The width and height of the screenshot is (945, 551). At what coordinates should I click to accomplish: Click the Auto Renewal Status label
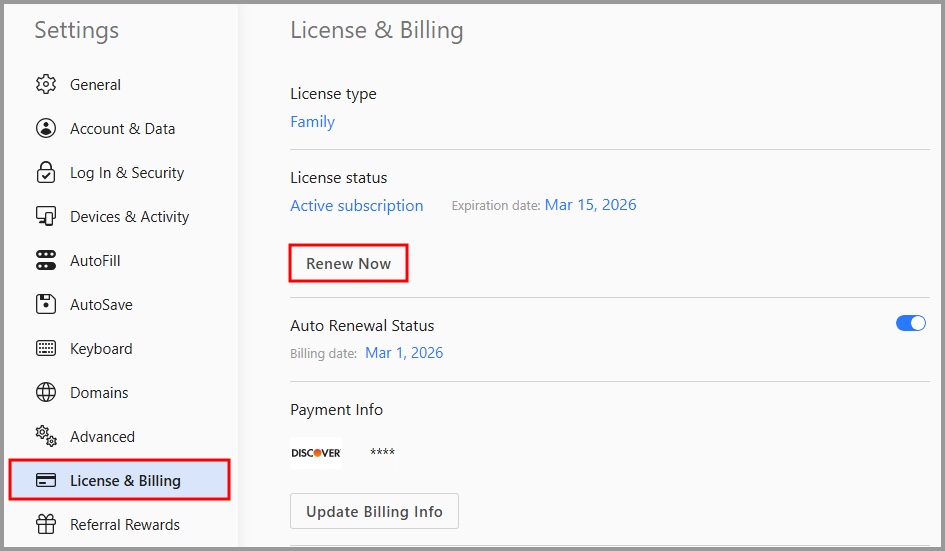pos(362,326)
